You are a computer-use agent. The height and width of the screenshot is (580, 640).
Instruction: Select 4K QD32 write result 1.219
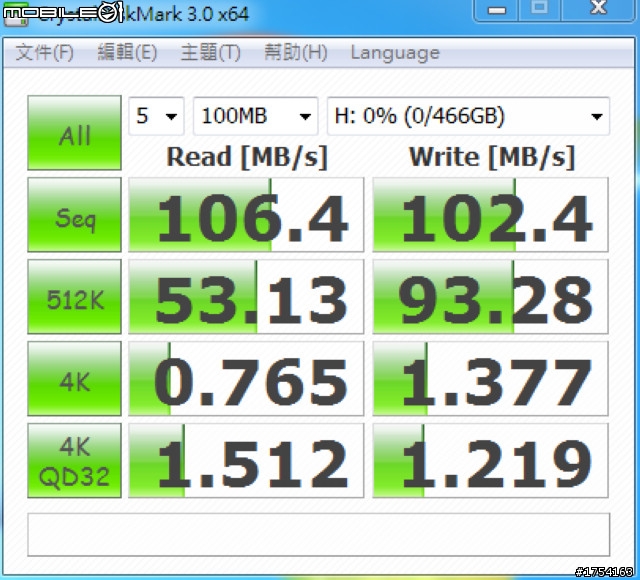490,461
